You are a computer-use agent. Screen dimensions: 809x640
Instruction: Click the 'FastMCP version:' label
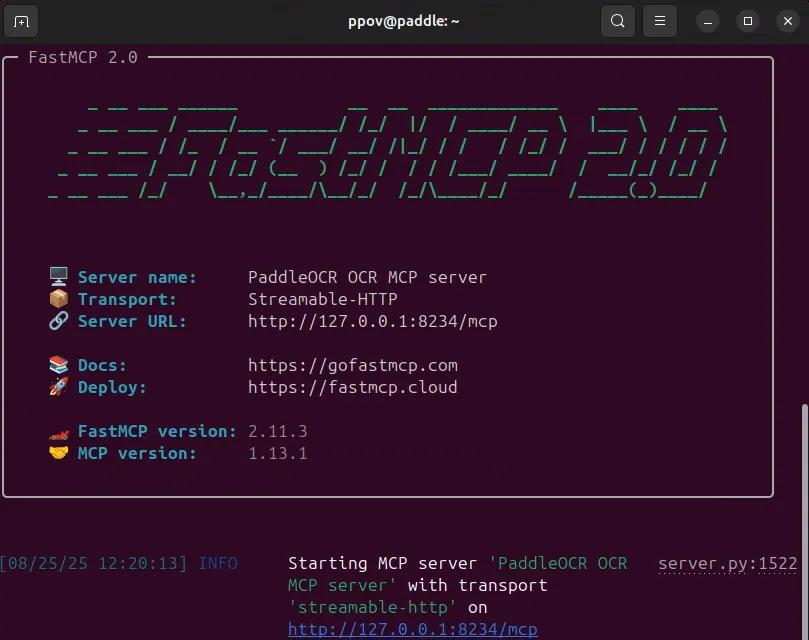[157, 431]
